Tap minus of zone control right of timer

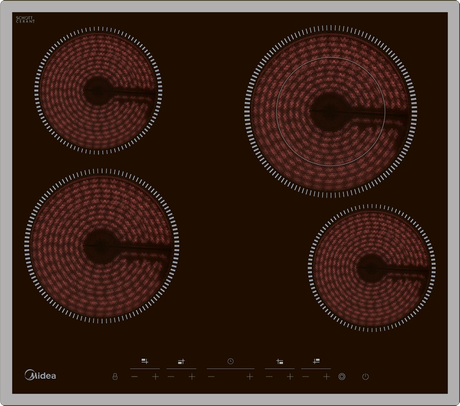(x=269, y=377)
